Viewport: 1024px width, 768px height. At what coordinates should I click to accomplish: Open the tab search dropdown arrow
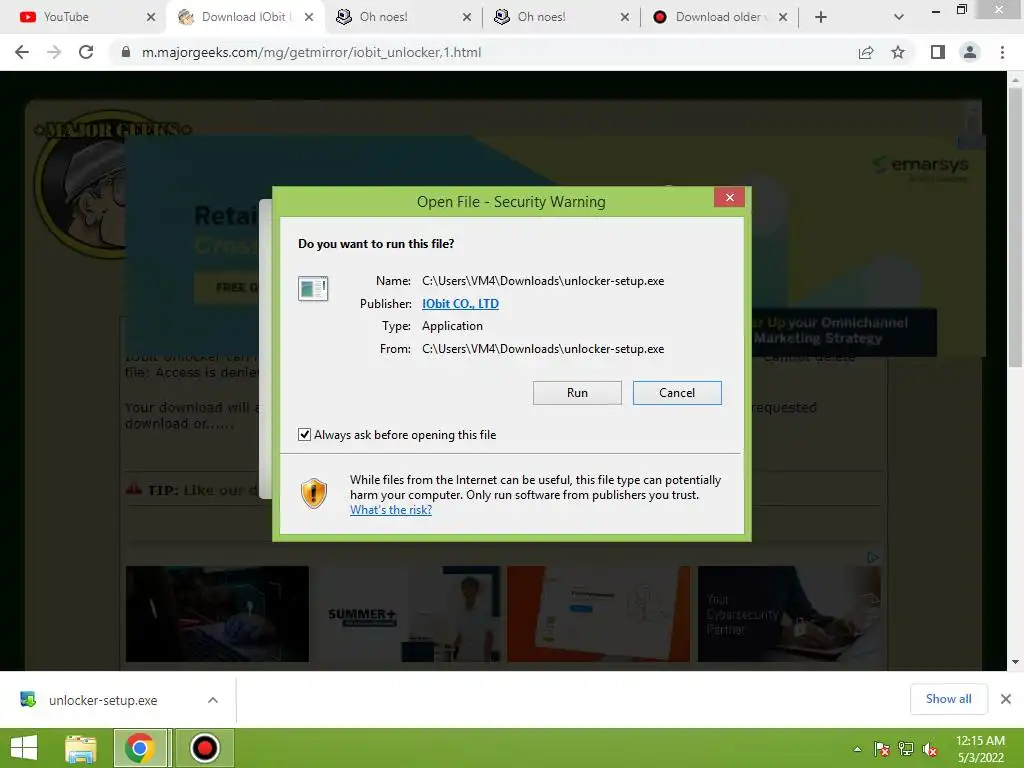899,17
